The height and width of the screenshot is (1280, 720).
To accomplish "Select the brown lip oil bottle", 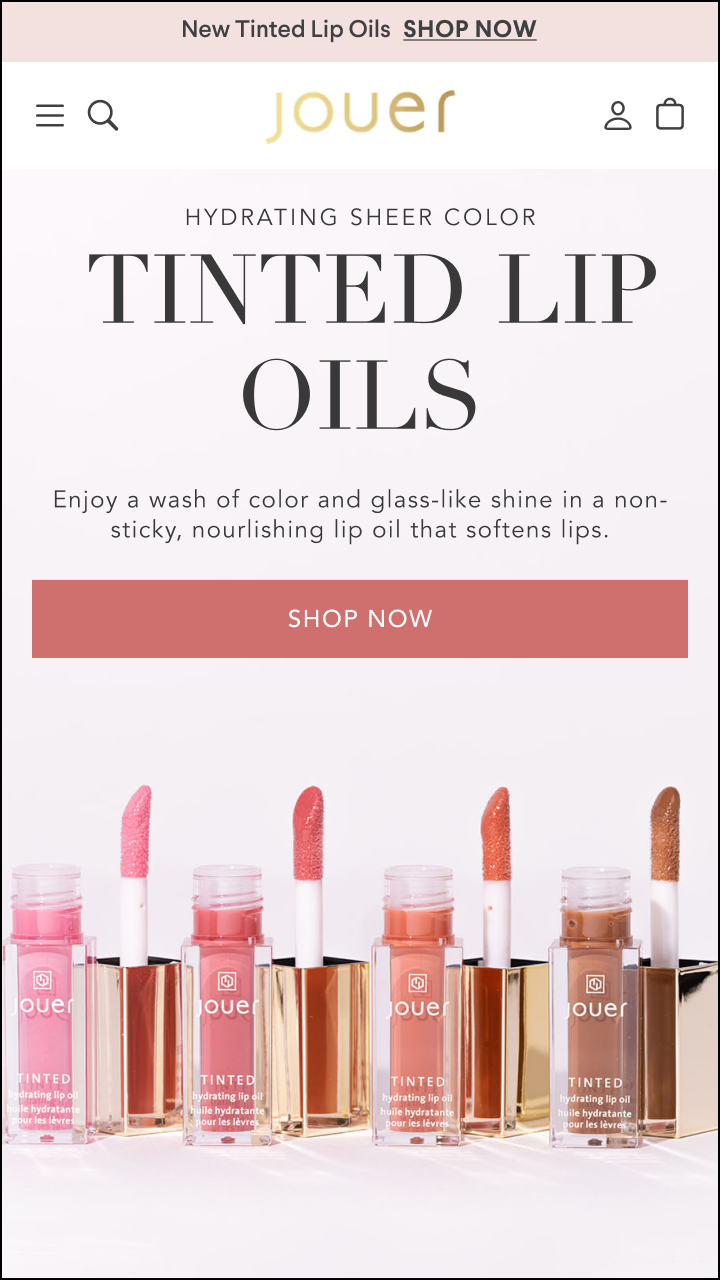I will (x=596, y=1007).
